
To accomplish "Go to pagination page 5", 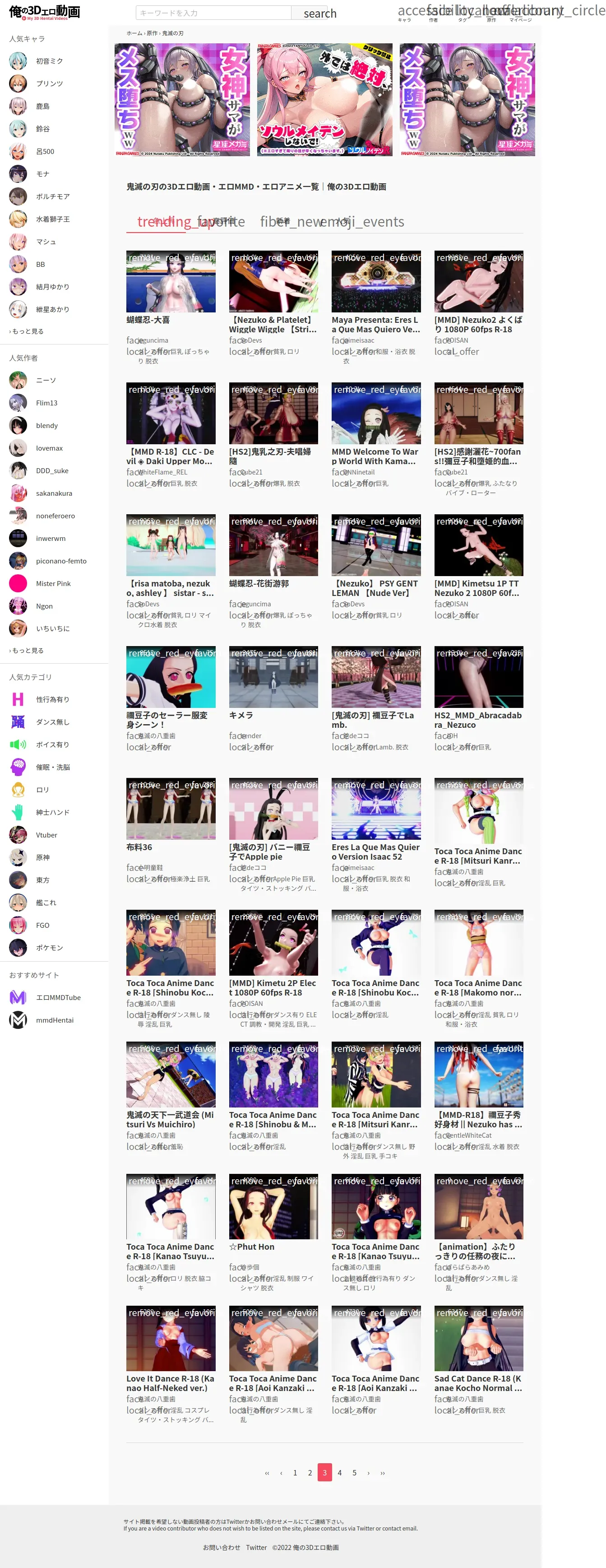I will 354,1472.
